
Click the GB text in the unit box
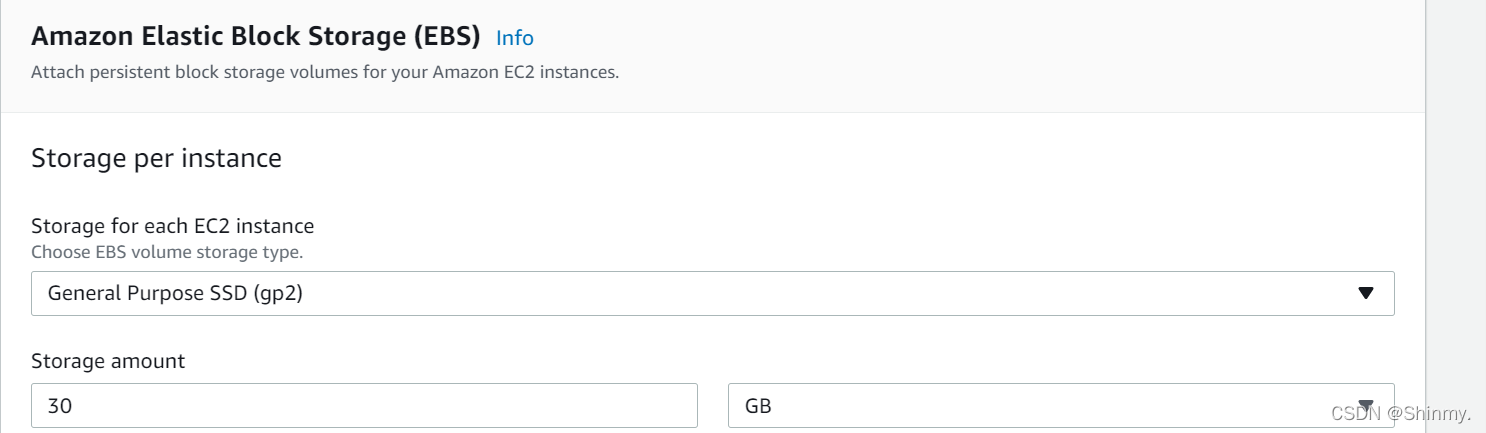pos(758,407)
